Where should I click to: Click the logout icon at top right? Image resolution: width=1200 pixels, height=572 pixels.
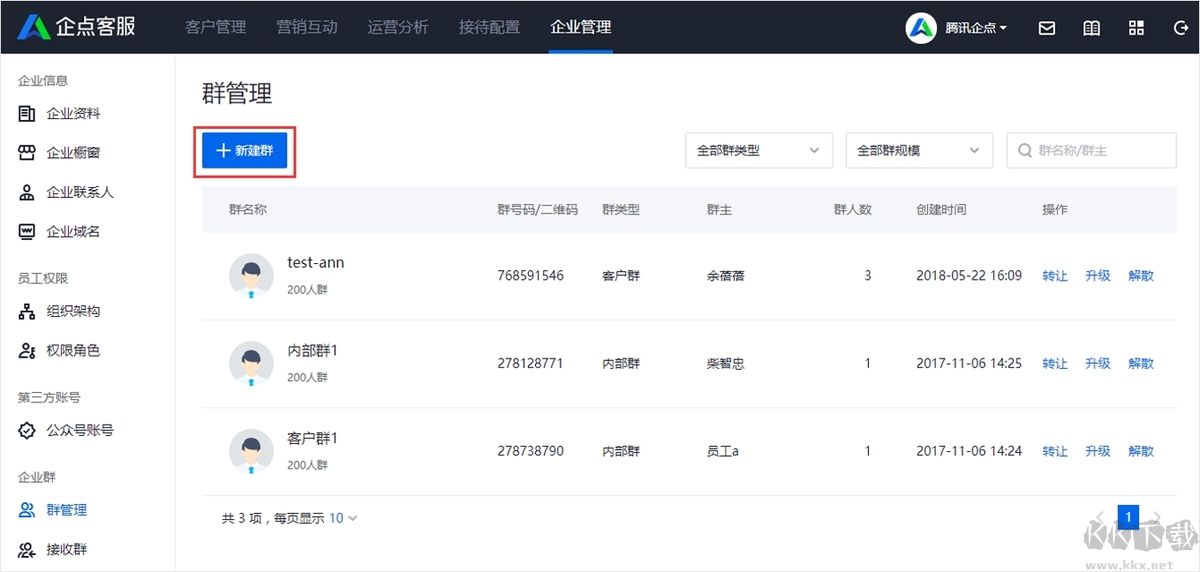[1180, 28]
